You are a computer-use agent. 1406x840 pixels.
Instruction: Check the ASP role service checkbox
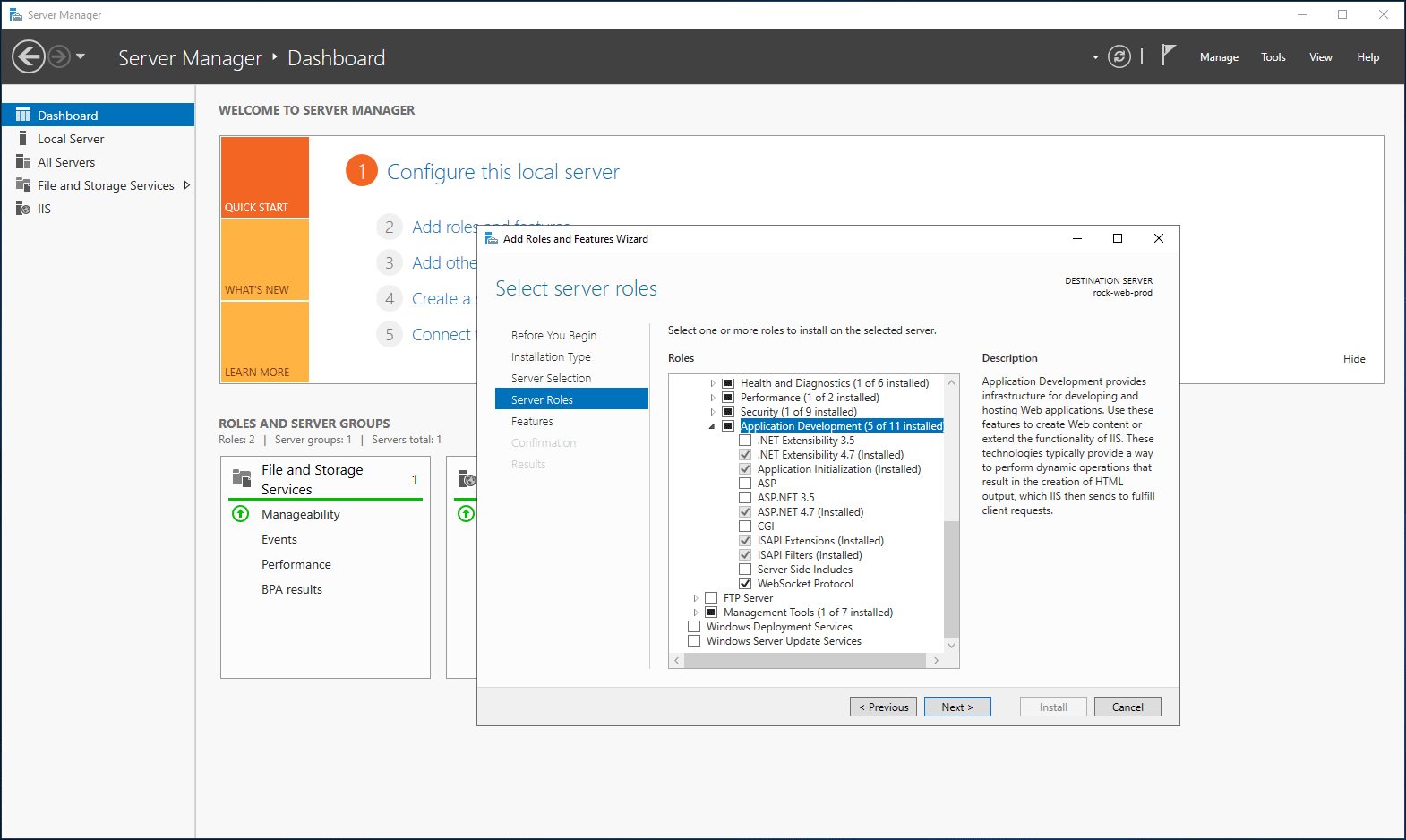pos(745,484)
